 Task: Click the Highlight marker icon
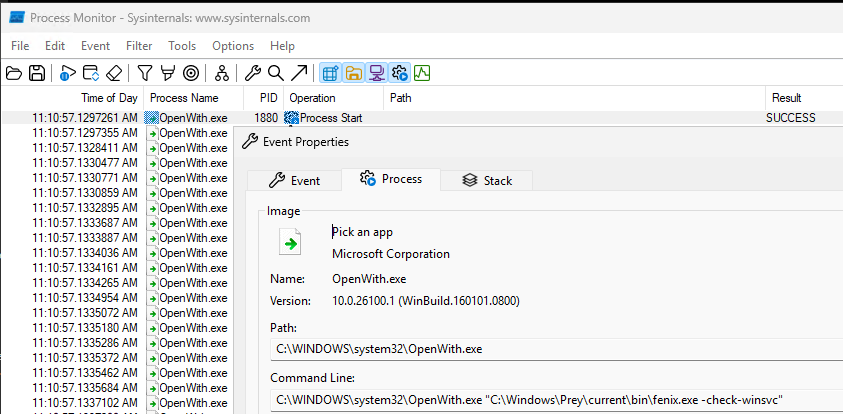click(168, 73)
